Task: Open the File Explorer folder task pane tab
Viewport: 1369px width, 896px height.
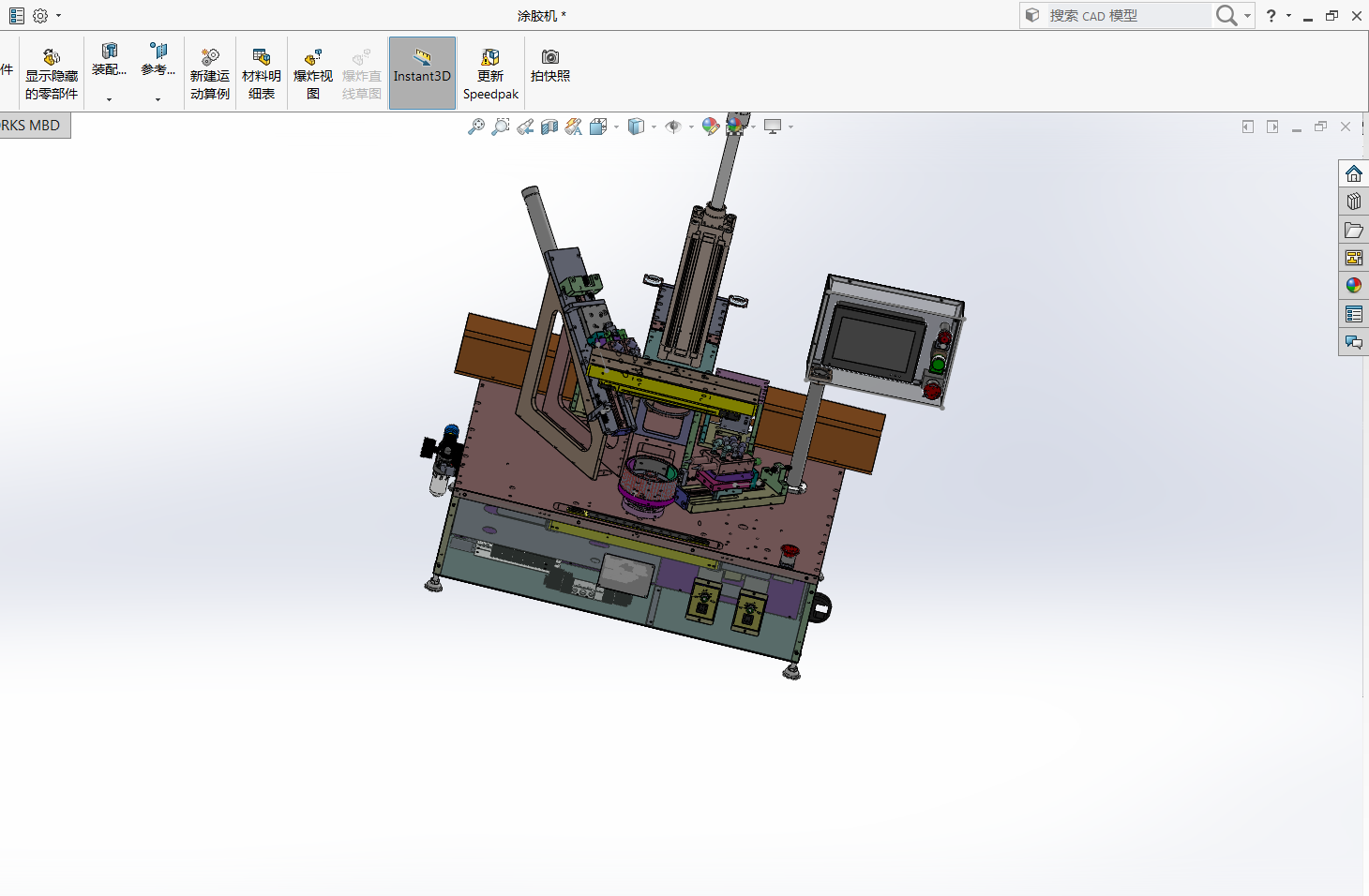Action: pos(1353,230)
